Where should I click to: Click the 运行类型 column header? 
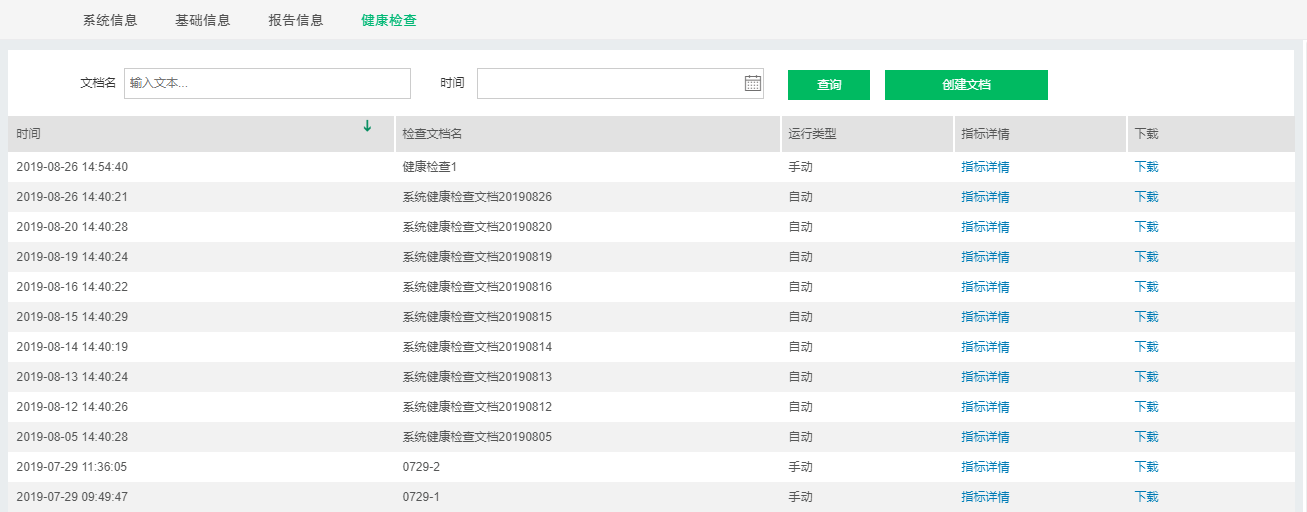point(812,134)
